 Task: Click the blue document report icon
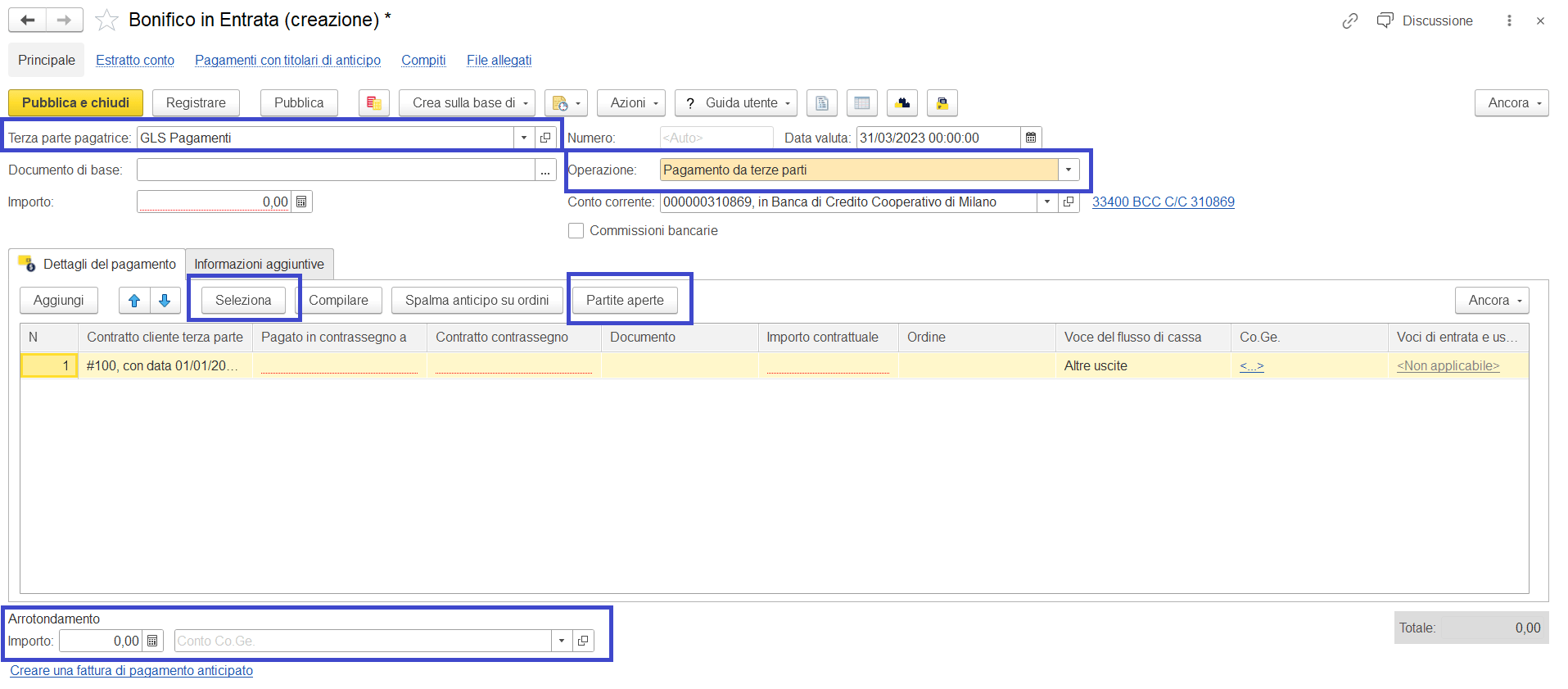point(822,103)
